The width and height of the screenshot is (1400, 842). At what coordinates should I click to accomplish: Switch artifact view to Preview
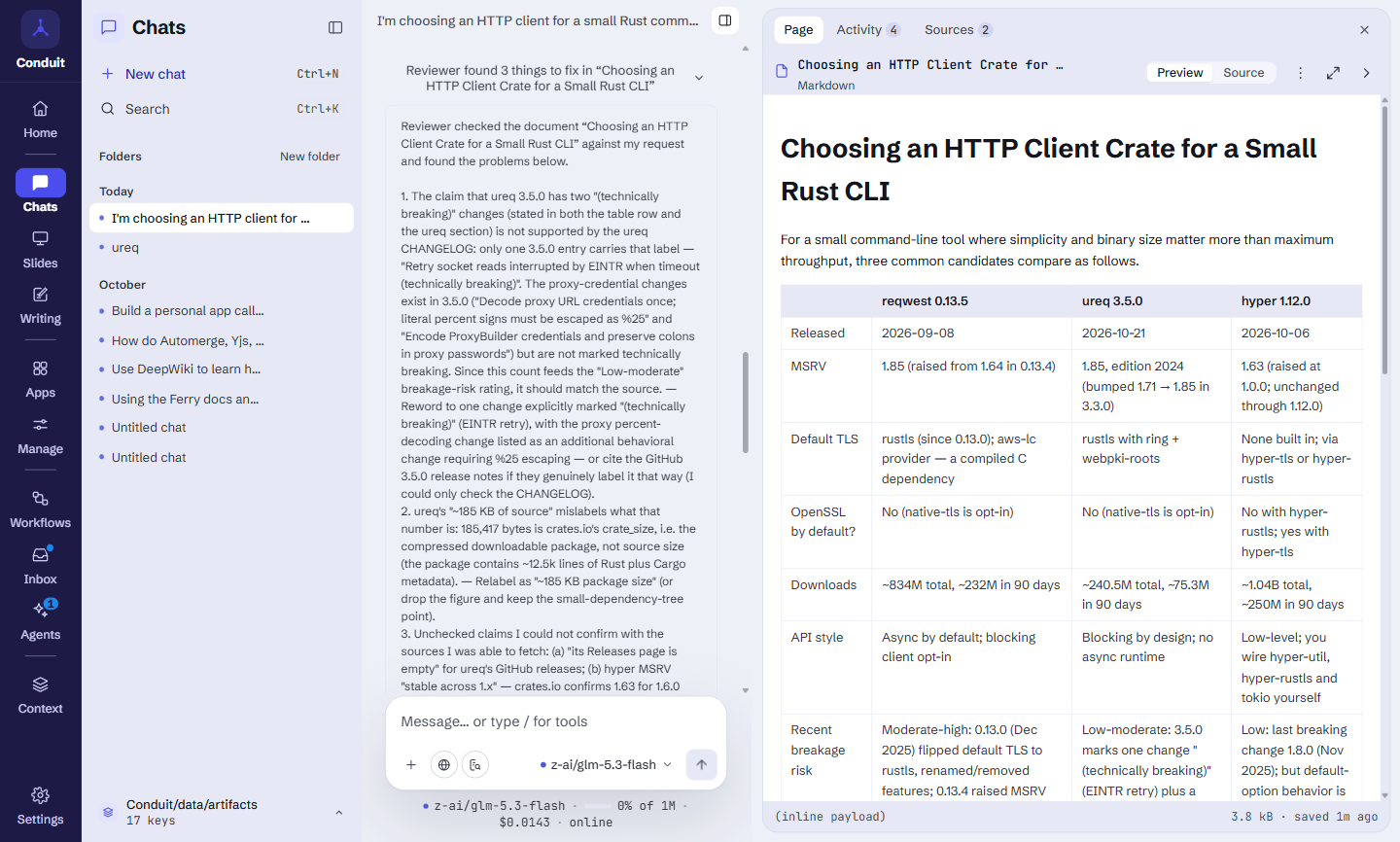[1179, 73]
